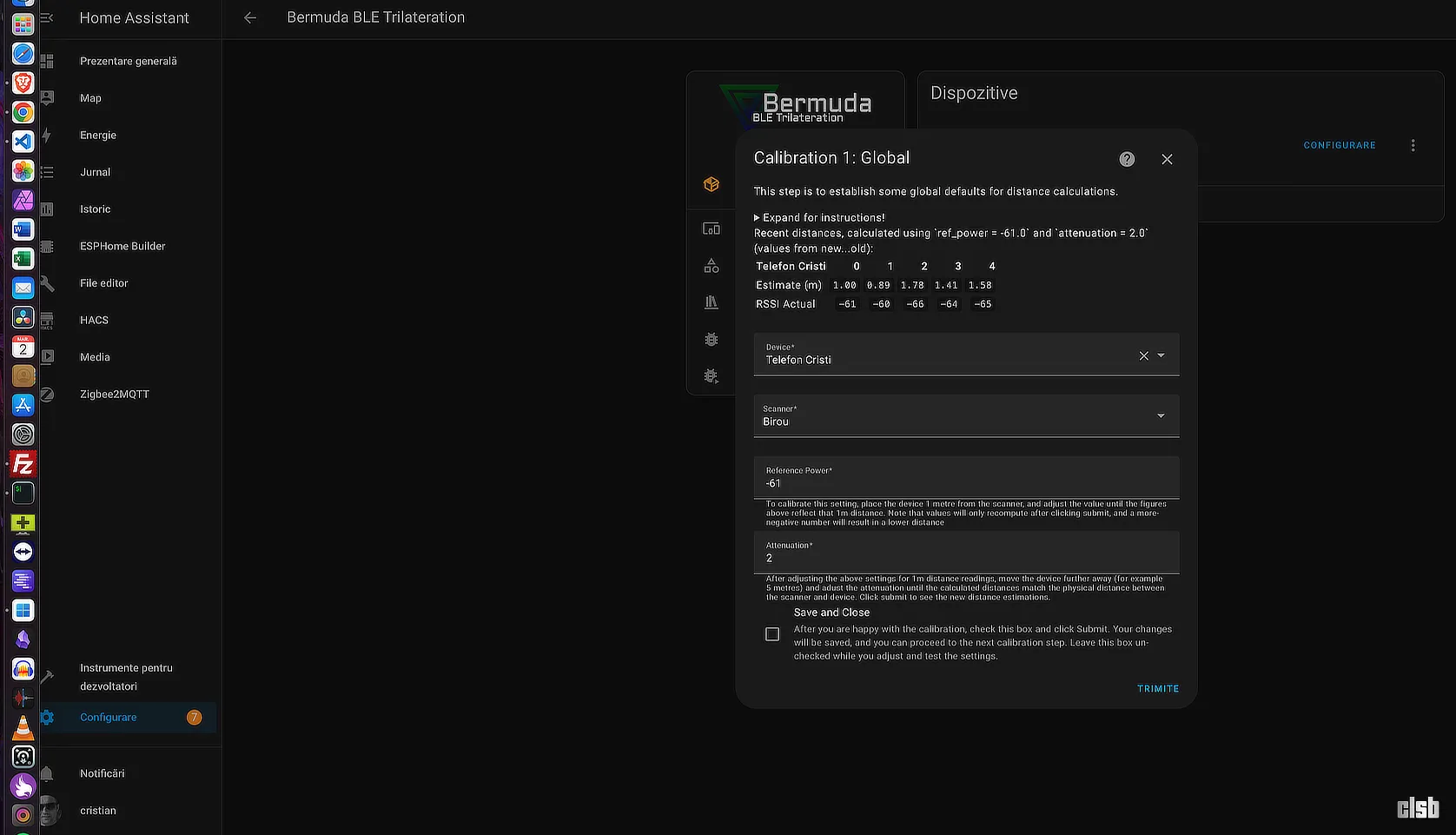This screenshot has height=835, width=1456.
Task: Check the Save and Close checkbox
Action: 772,634
